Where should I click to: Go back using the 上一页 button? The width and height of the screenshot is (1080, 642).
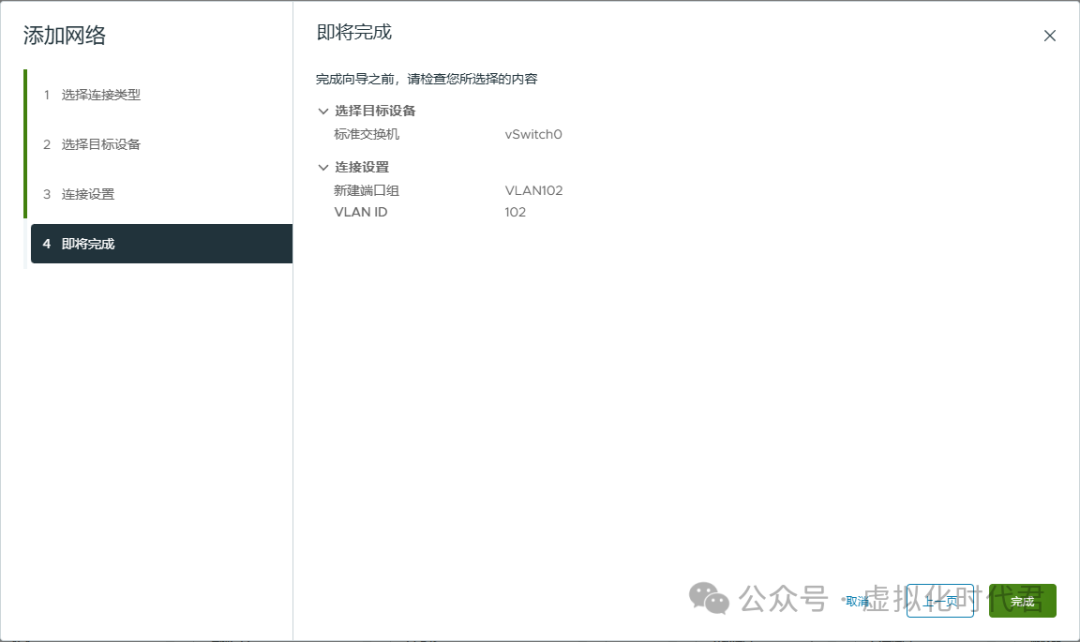(x=939, y=600)
